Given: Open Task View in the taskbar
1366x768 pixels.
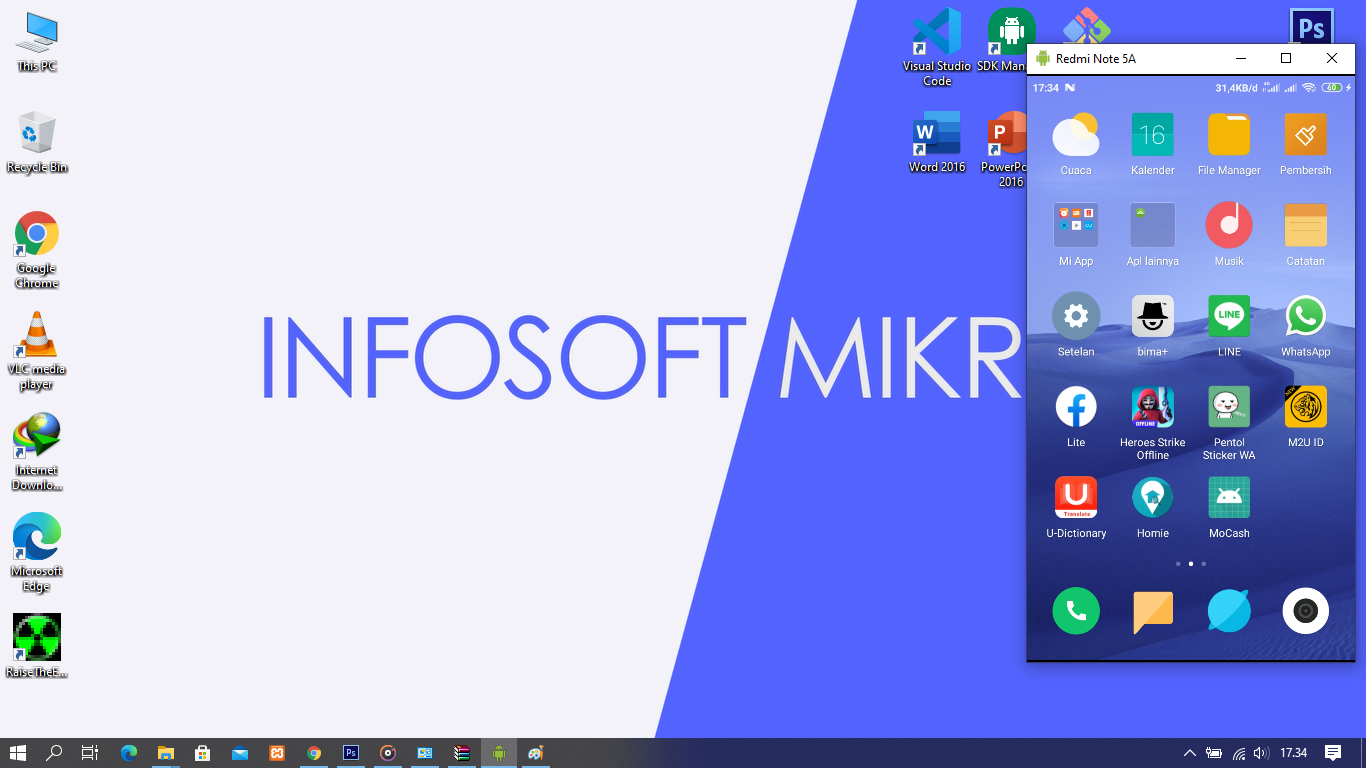Looking at the screenshot, I should click(90, 753).
